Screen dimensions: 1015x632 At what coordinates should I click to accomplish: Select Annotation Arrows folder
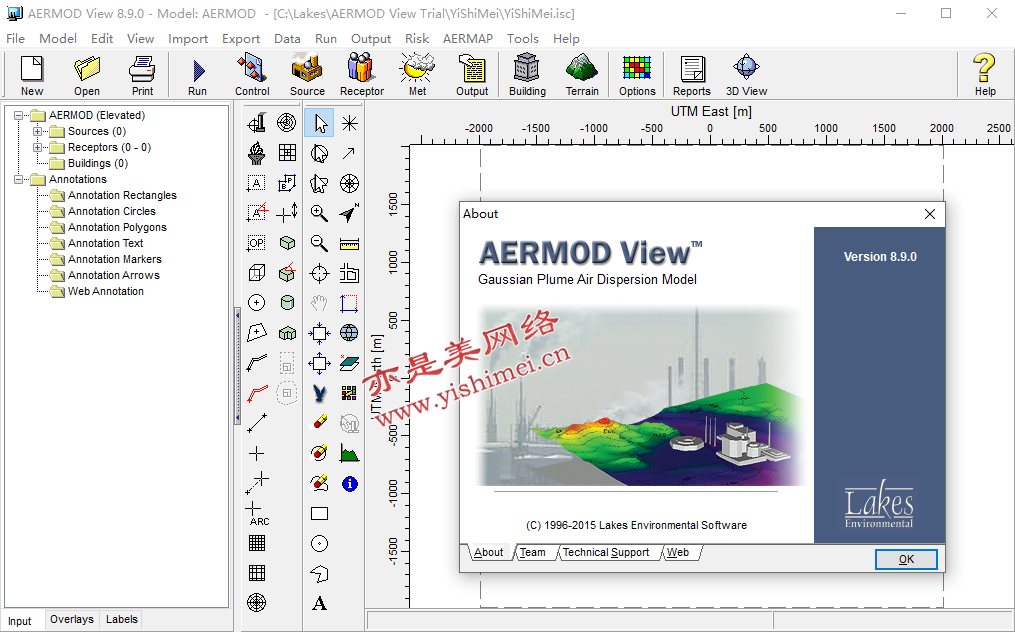pyautogui.click(x=113, y=275)
